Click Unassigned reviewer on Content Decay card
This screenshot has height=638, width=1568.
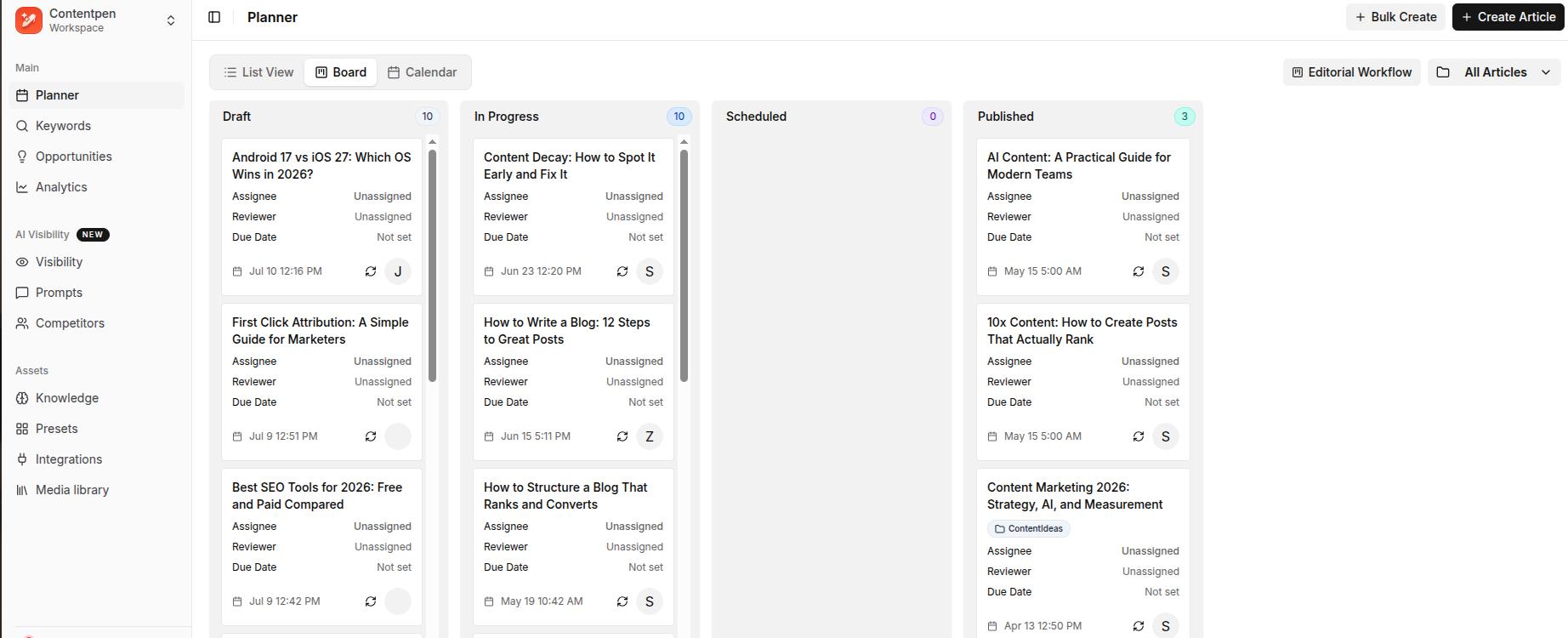click(x=634, y=217)
